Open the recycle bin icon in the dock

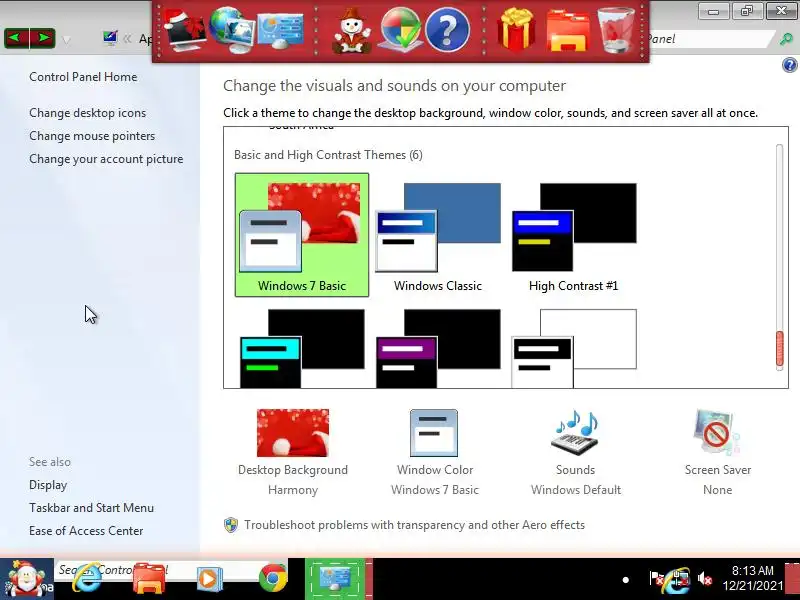point(616,31)
